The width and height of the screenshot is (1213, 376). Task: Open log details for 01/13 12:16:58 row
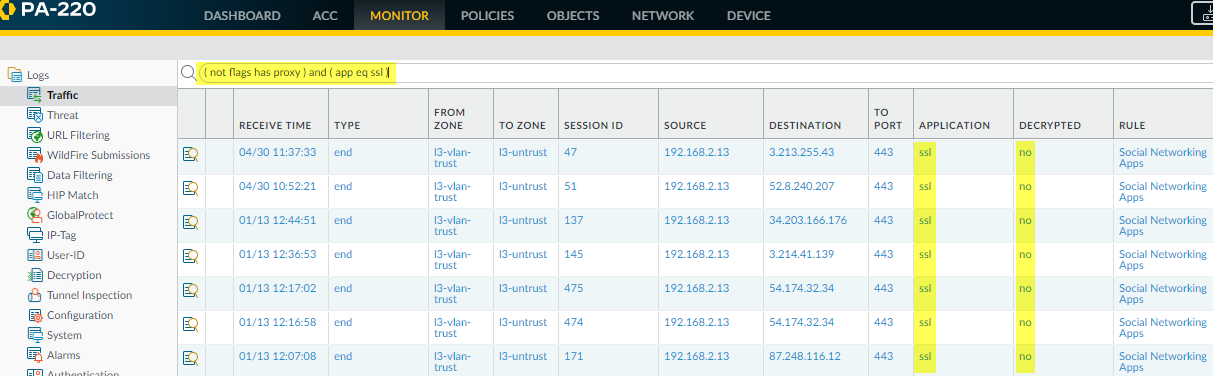190,323
